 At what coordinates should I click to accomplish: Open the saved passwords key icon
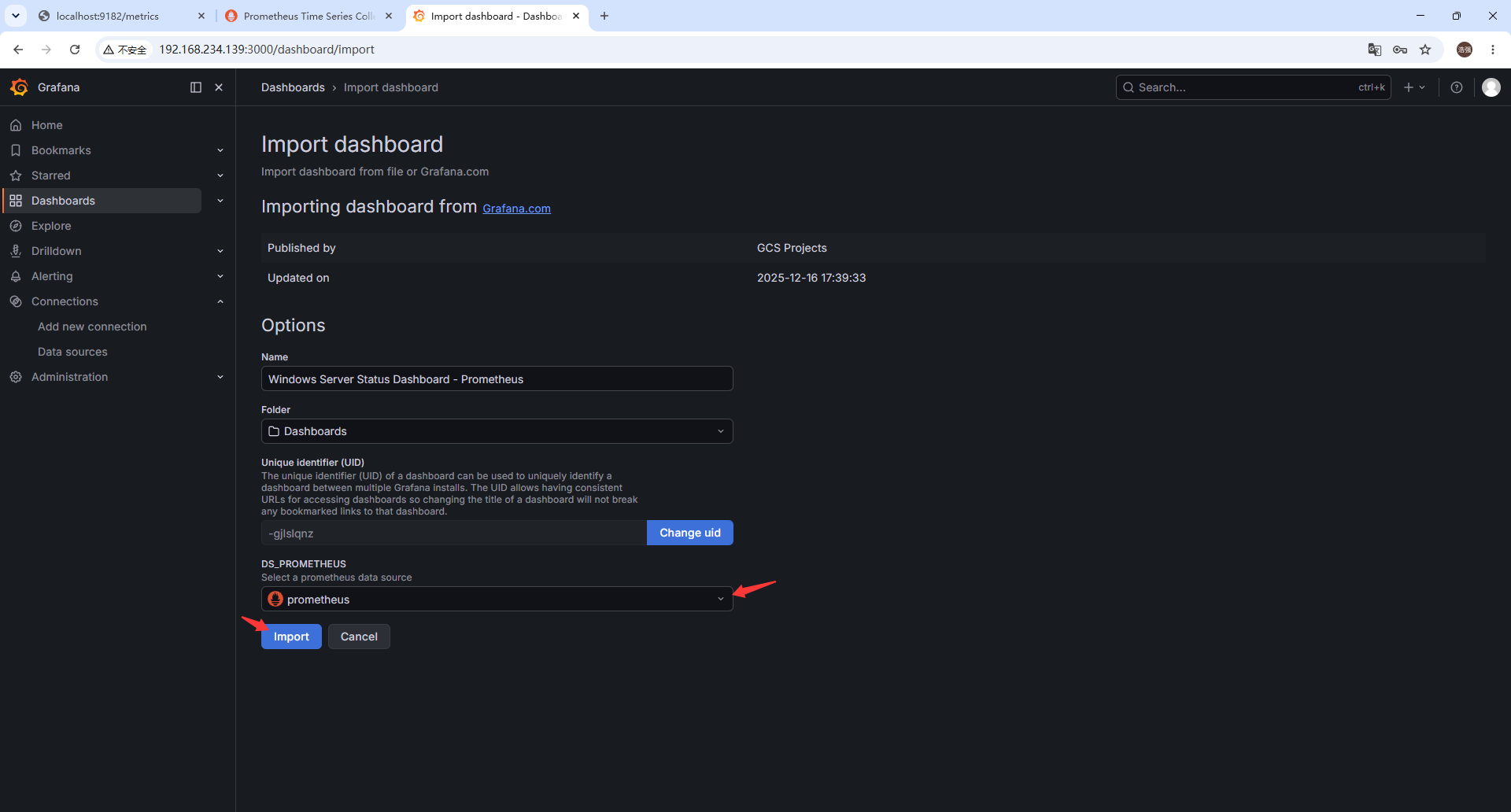pos(1400,50)
